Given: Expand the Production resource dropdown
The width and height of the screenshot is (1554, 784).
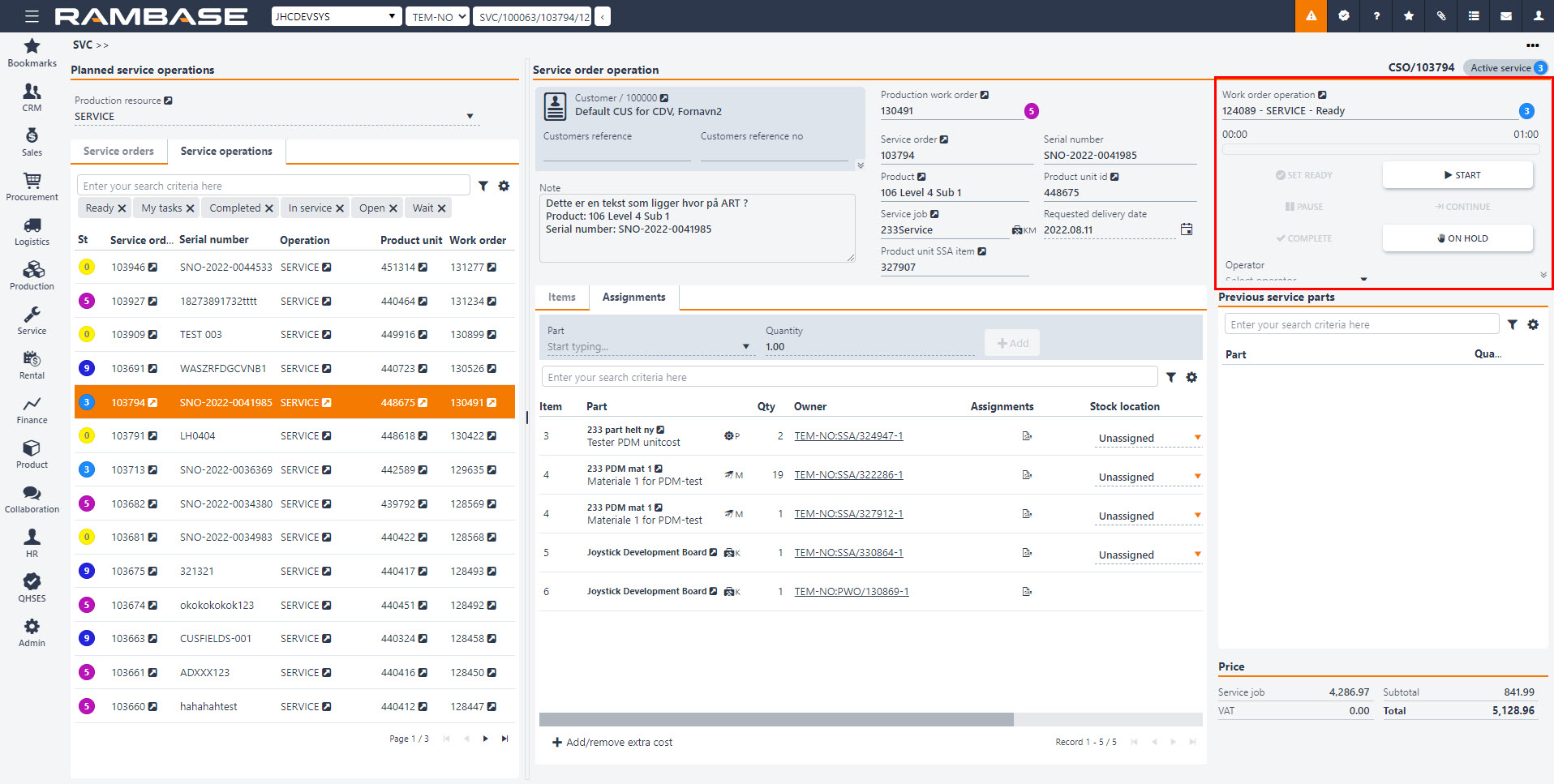Looking at the screenshot, I should (x=470, y=117).
